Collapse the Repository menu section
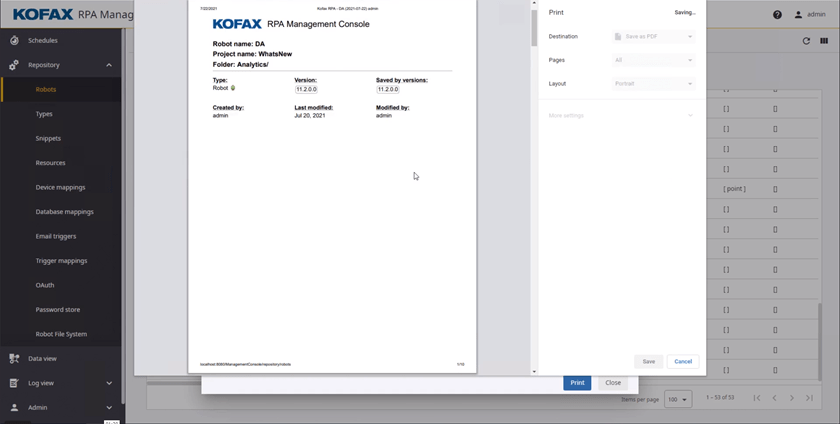The width and height of the screenshot is (840, 424). pos(109,65)
